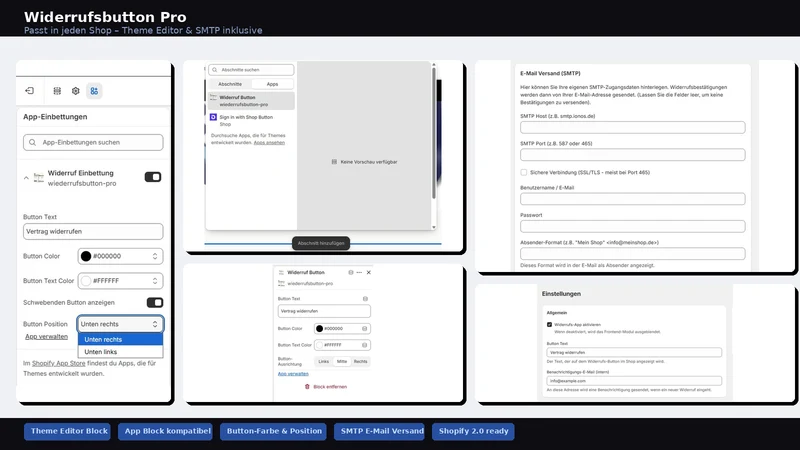Viewport: 800px width, 450px height.
Task: Click the Absender-Format input field
Action: pyautogui.click(x=633, y=254)
